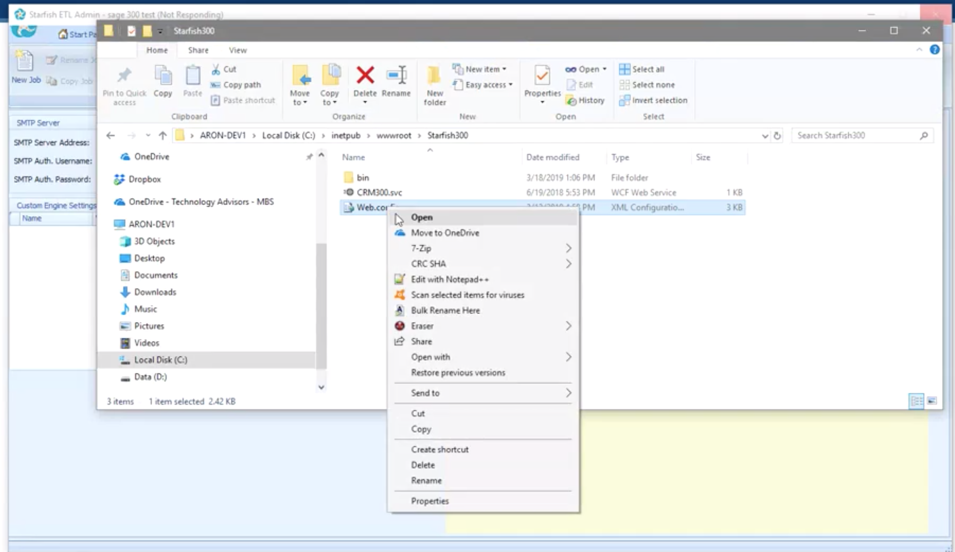955x552 pixels.
Task: Open the Copy to dropdown
Action: pos(329,98)
